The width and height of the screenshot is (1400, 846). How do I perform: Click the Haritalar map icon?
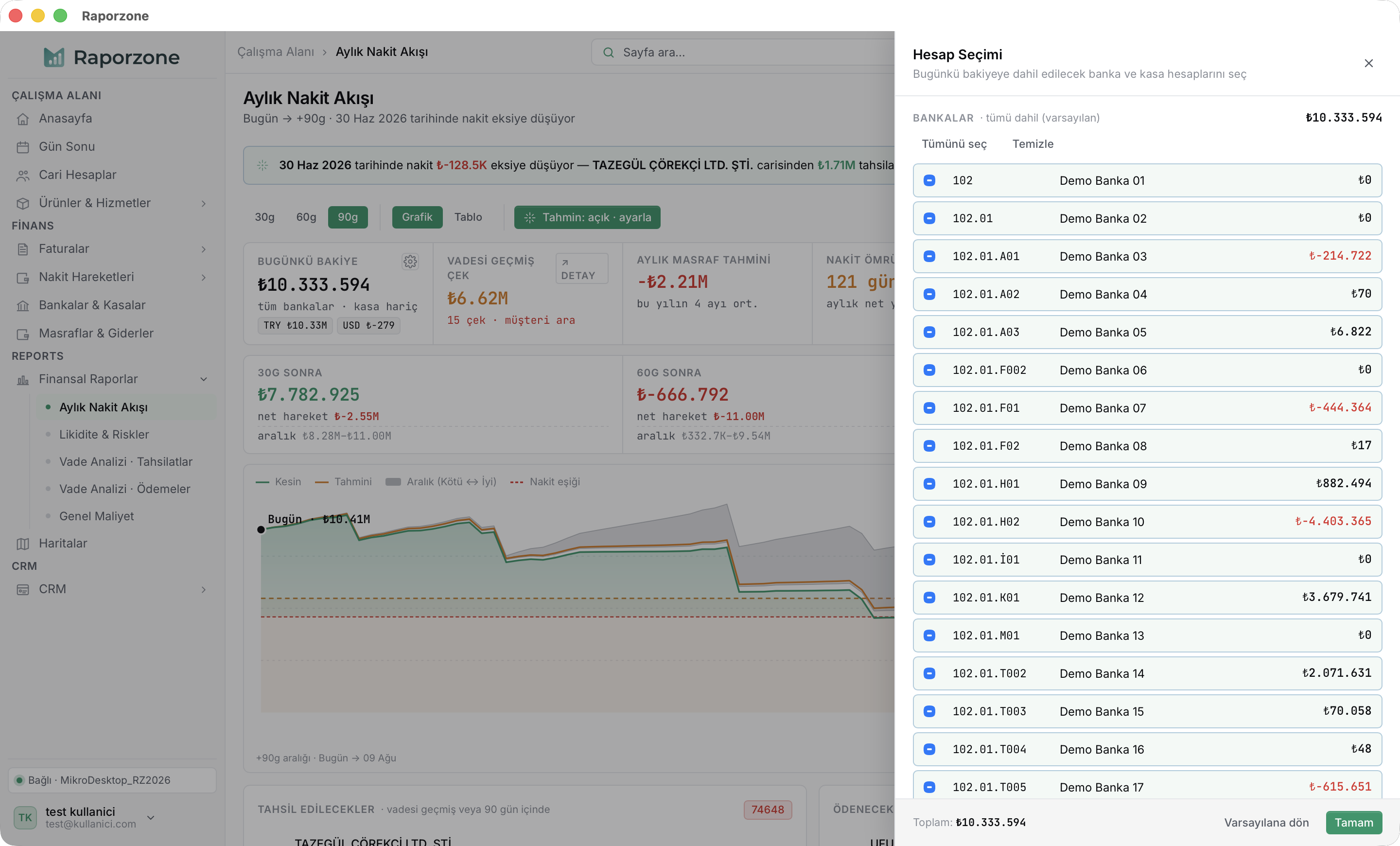[x=23, y=544]
